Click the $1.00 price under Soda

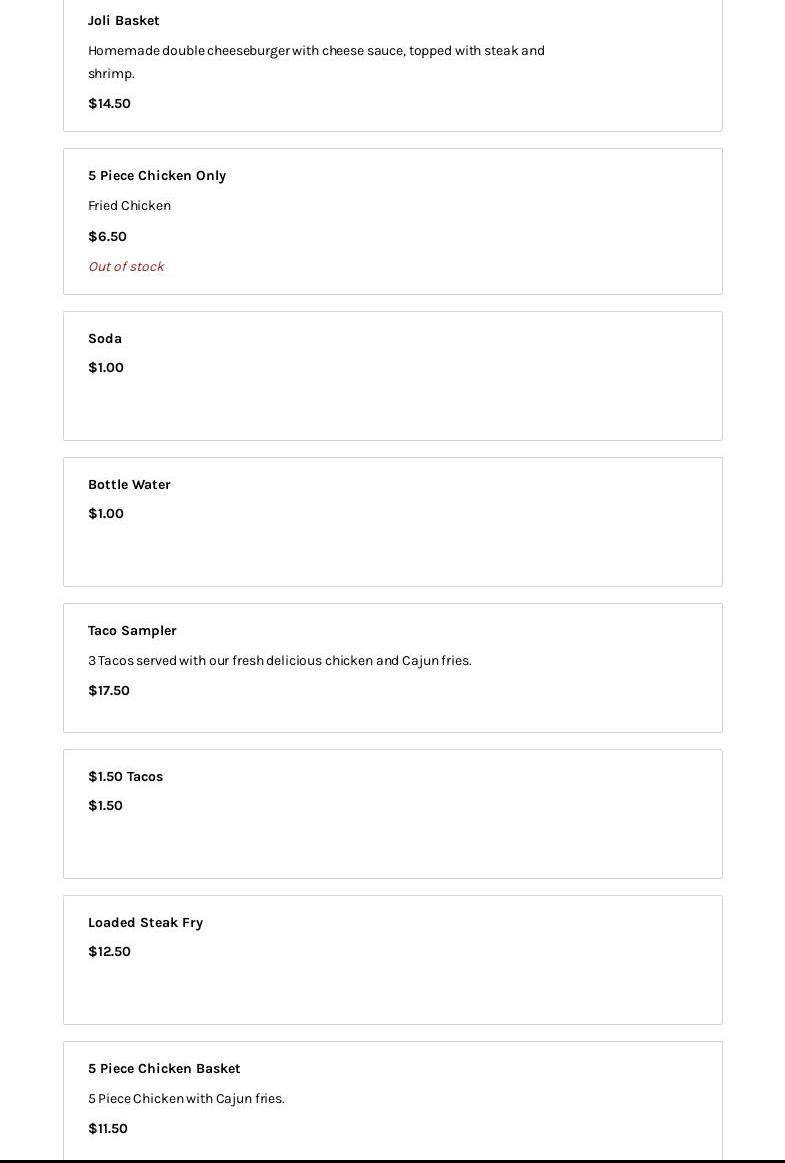pos(106,367)
